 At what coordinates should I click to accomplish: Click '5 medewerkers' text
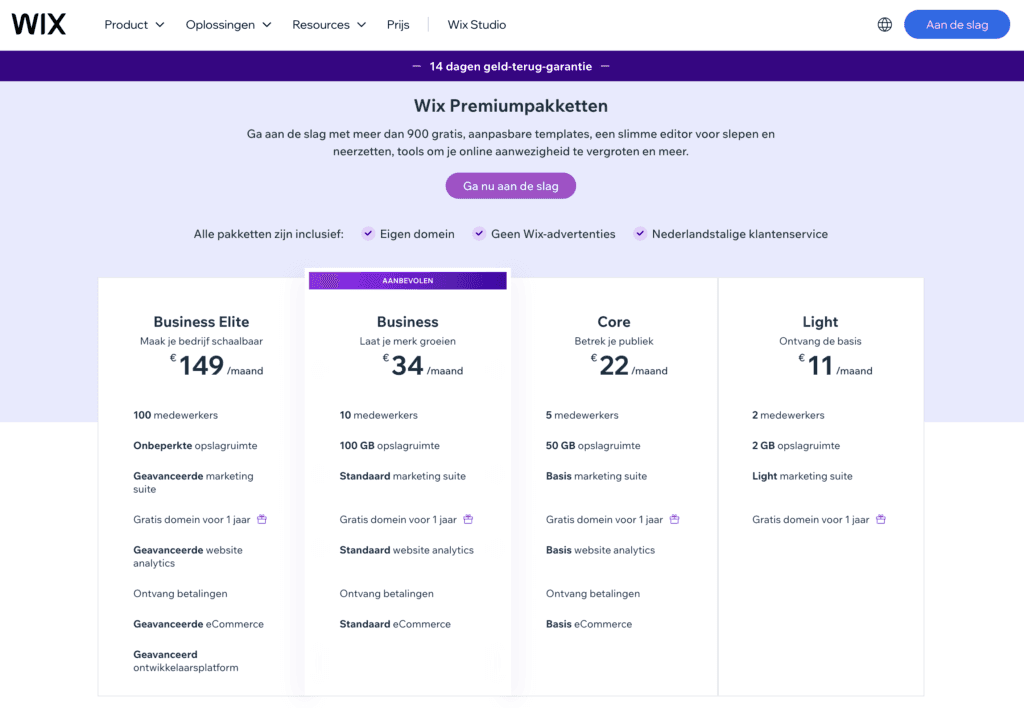(x=583, y=415)
